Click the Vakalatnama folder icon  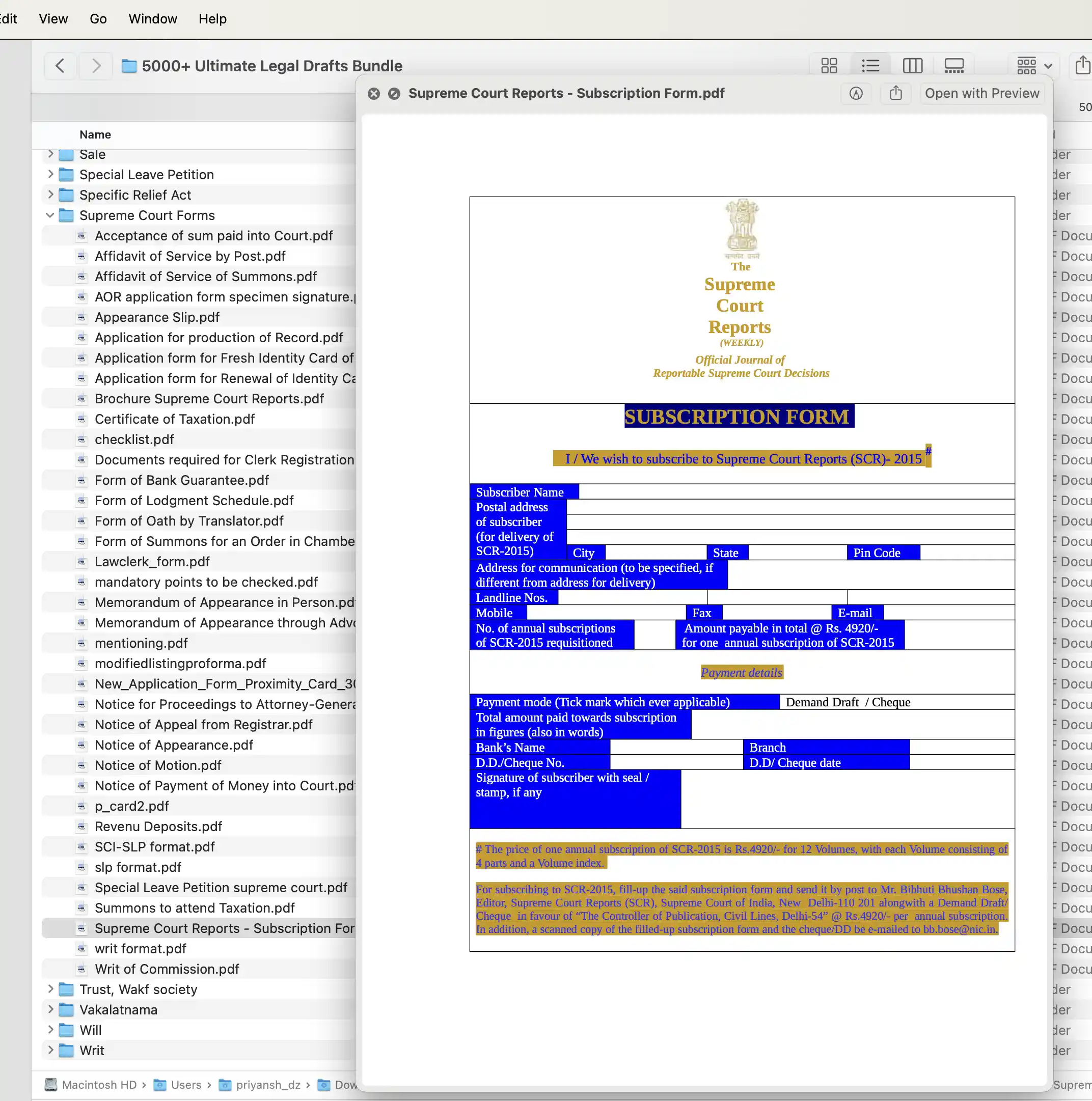pos(67,1010)
